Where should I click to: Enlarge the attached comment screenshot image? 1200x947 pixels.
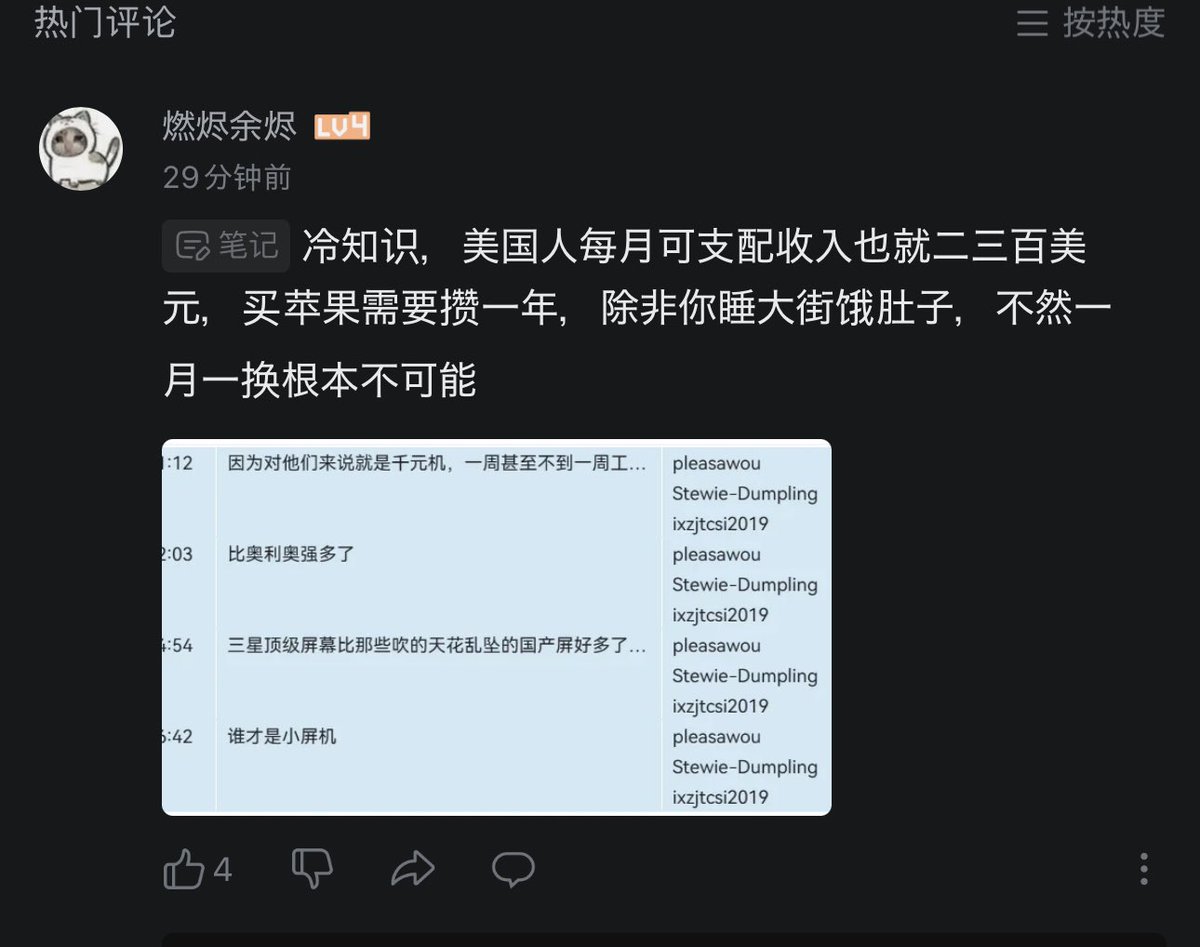coord(496,627)
